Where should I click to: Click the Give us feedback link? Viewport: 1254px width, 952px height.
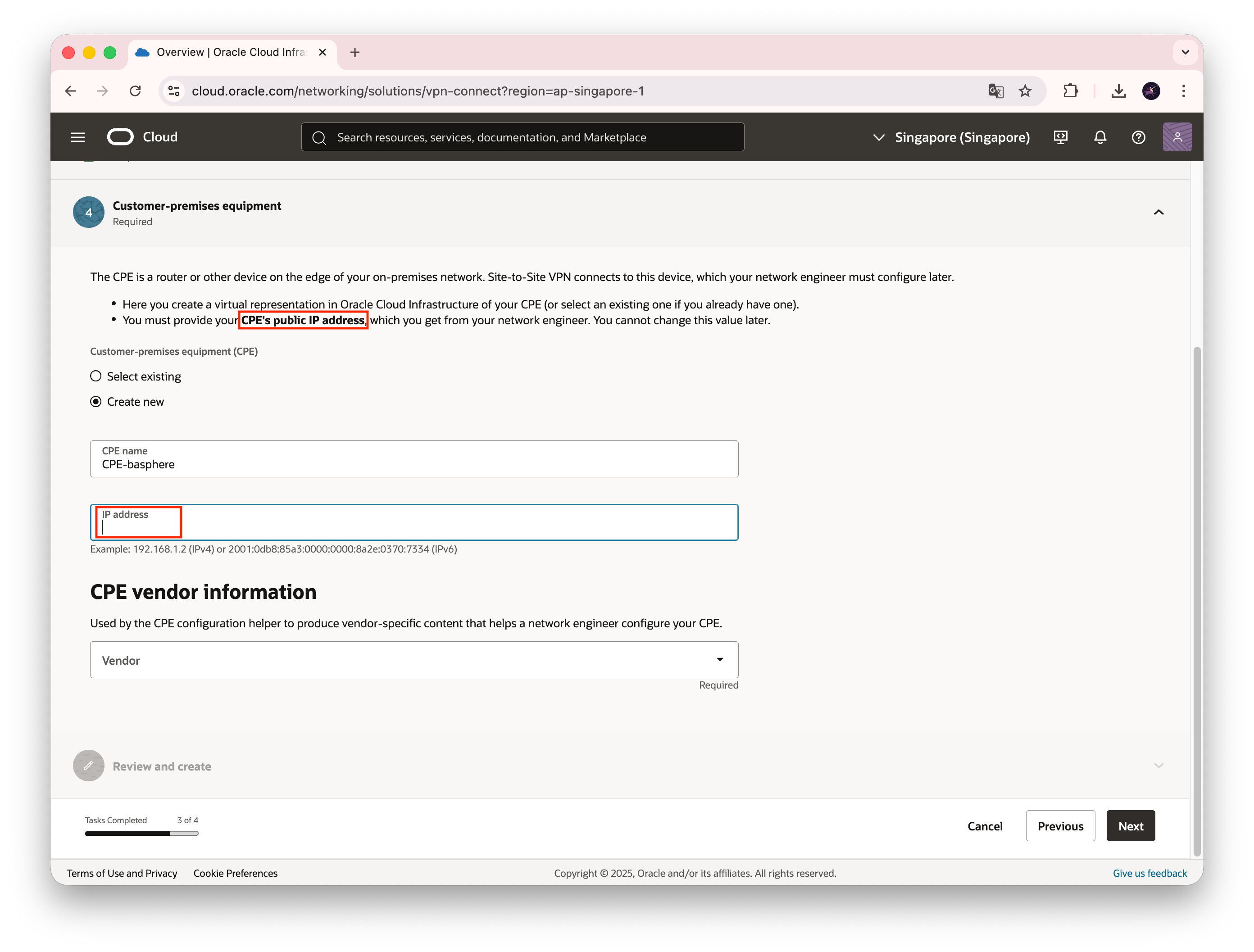(1149, 873)
